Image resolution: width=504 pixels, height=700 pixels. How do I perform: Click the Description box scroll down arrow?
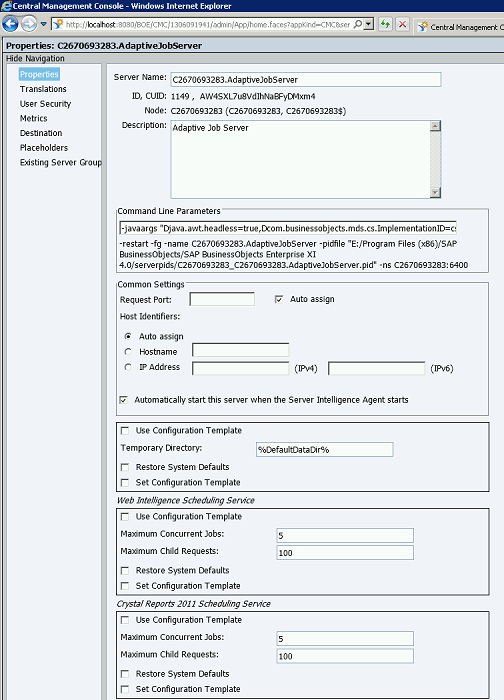[435, 192]
